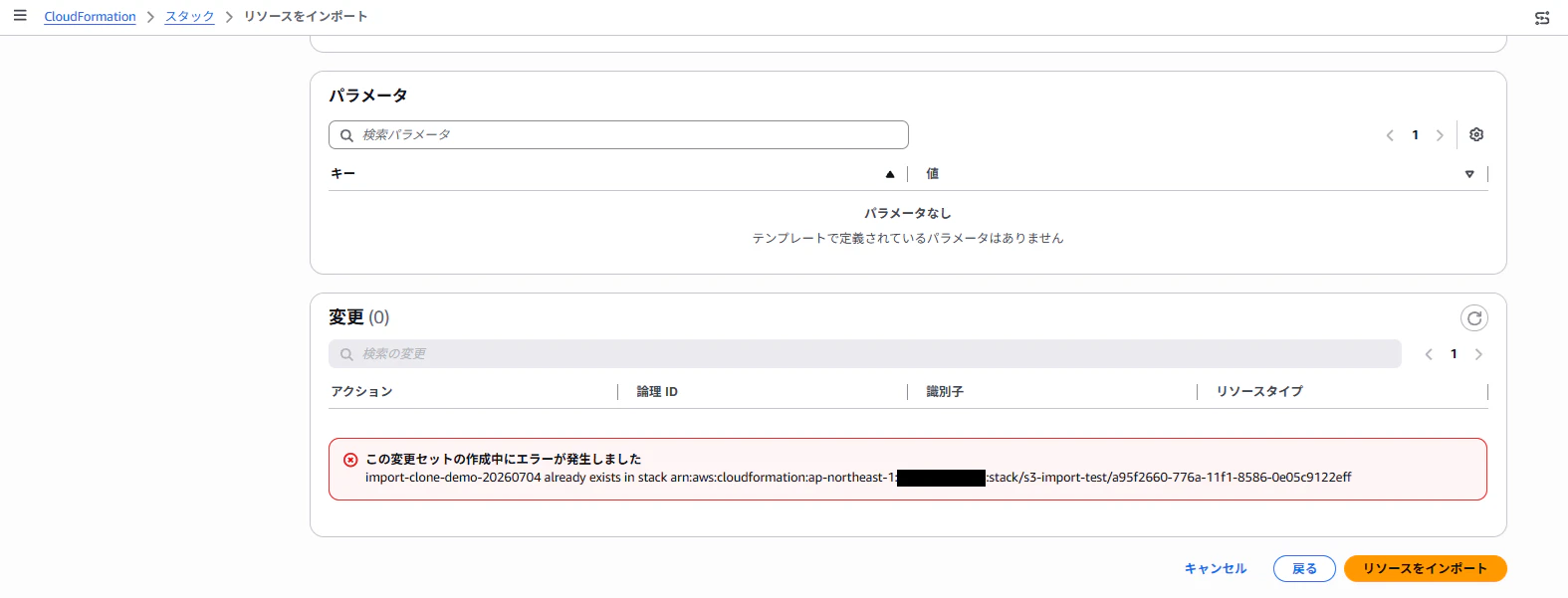The width and height of the screenshot is (1568, 598).
Task: Click the 識別子 column header
Action: click(945, 392)
